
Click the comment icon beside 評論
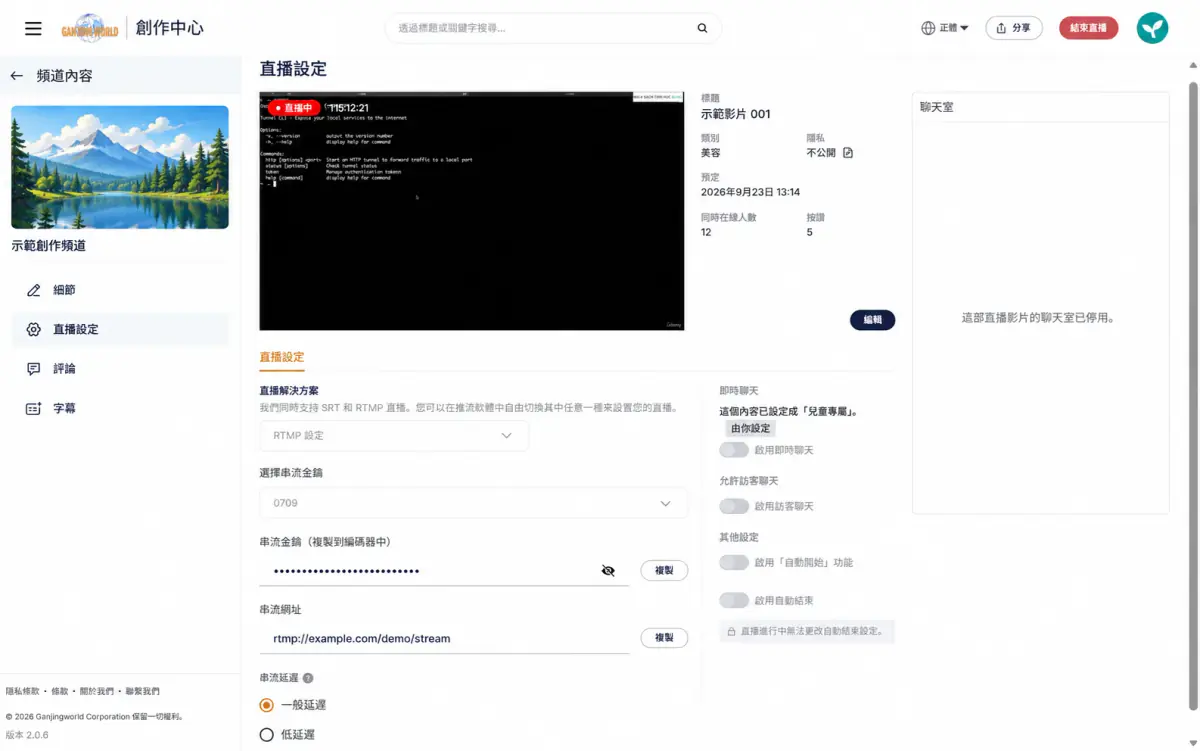(x=34, y=369)
